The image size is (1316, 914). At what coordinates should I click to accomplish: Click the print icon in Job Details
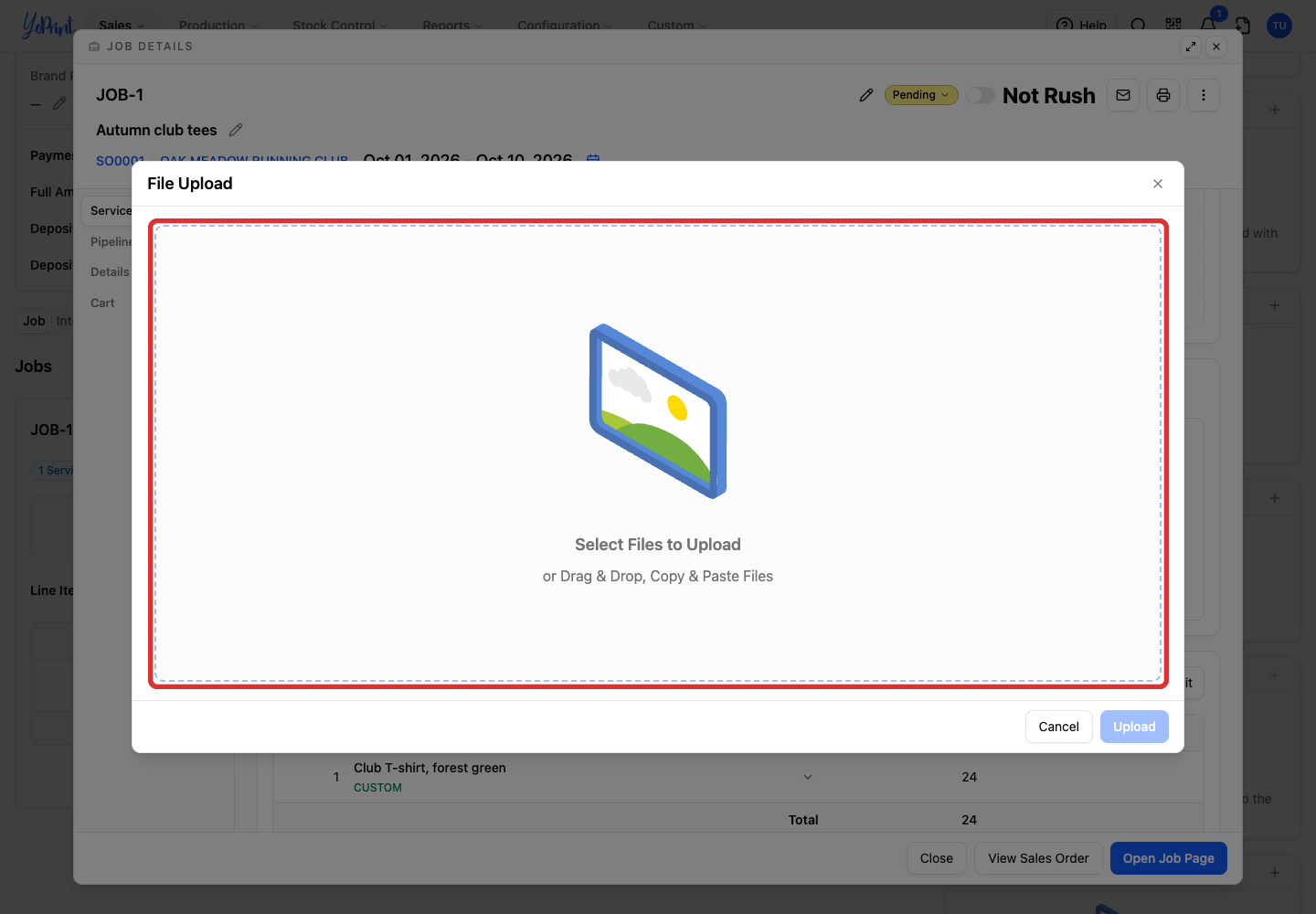pyautogui.click(x=1163, y=95)
